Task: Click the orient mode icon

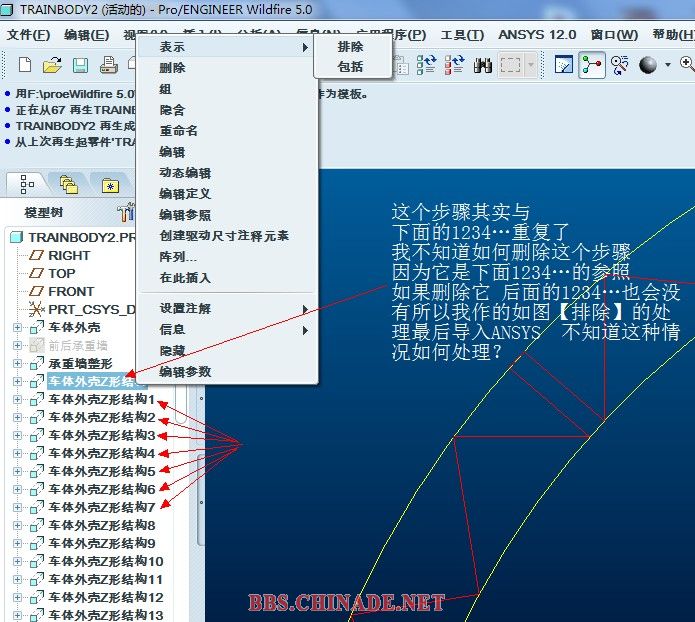Action: [619, 65]
